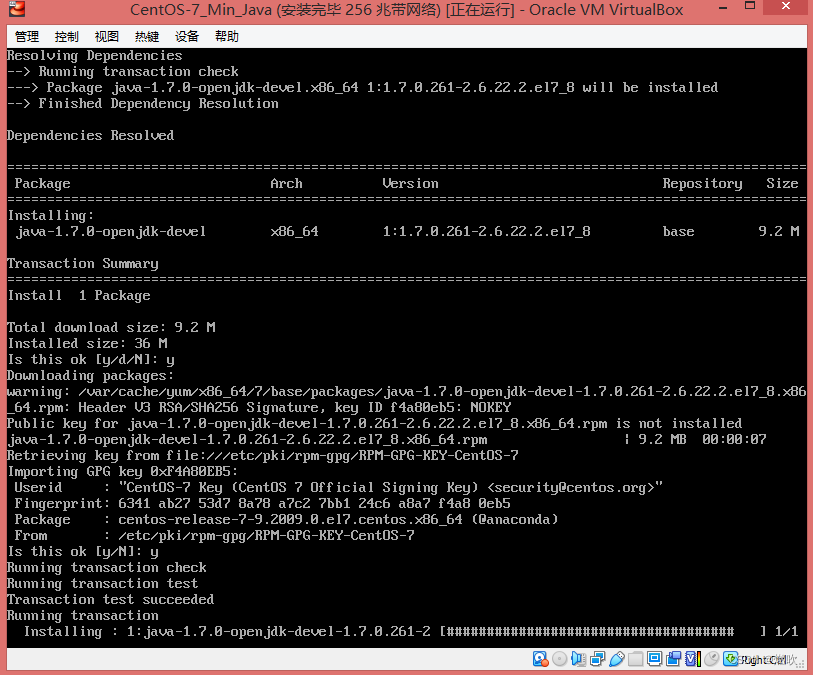
Task: Click the 'Running transaction test' line
Action: tap(103, 583)
